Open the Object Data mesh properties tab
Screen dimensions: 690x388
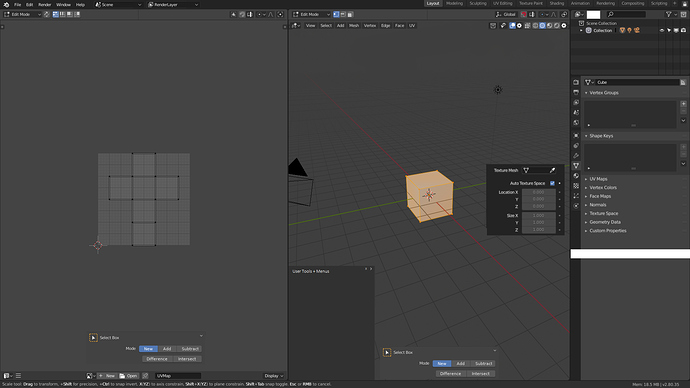coord(576,165)
